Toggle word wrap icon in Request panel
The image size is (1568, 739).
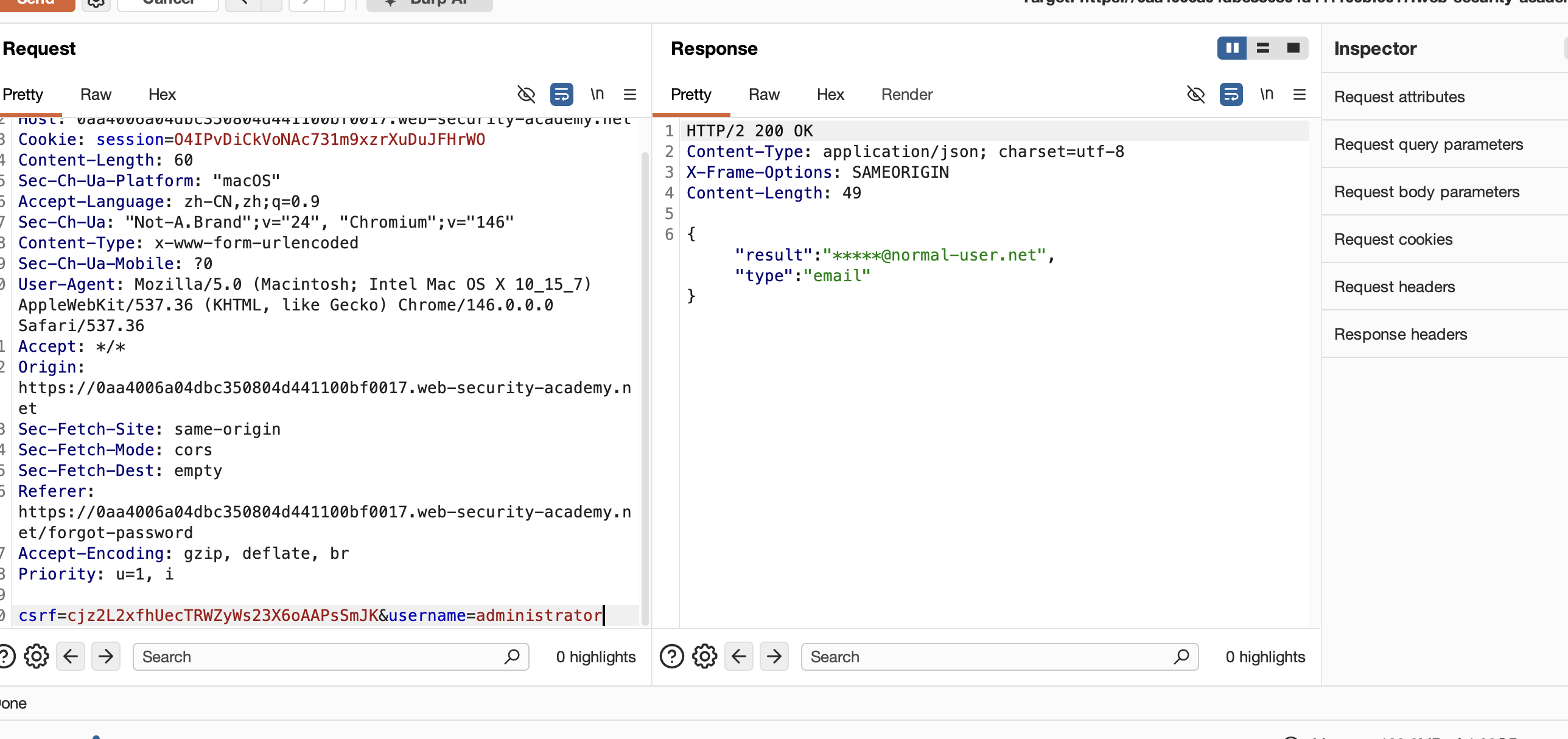point(561,94)
